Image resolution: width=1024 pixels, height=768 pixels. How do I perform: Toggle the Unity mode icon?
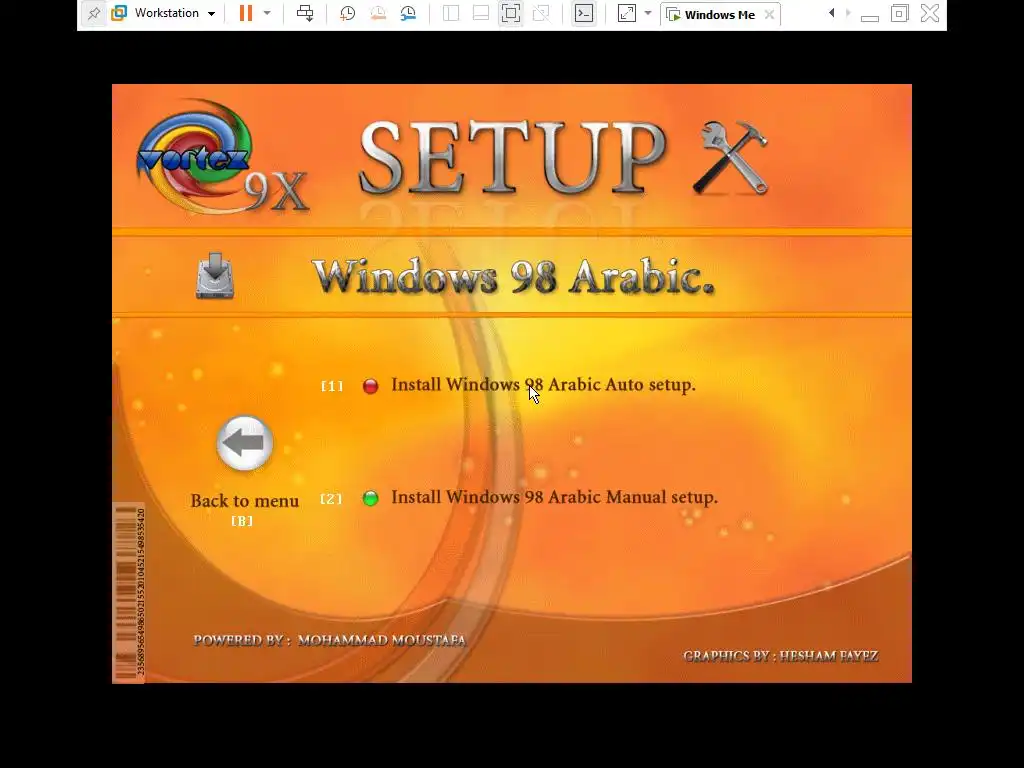tap(541, 13)
